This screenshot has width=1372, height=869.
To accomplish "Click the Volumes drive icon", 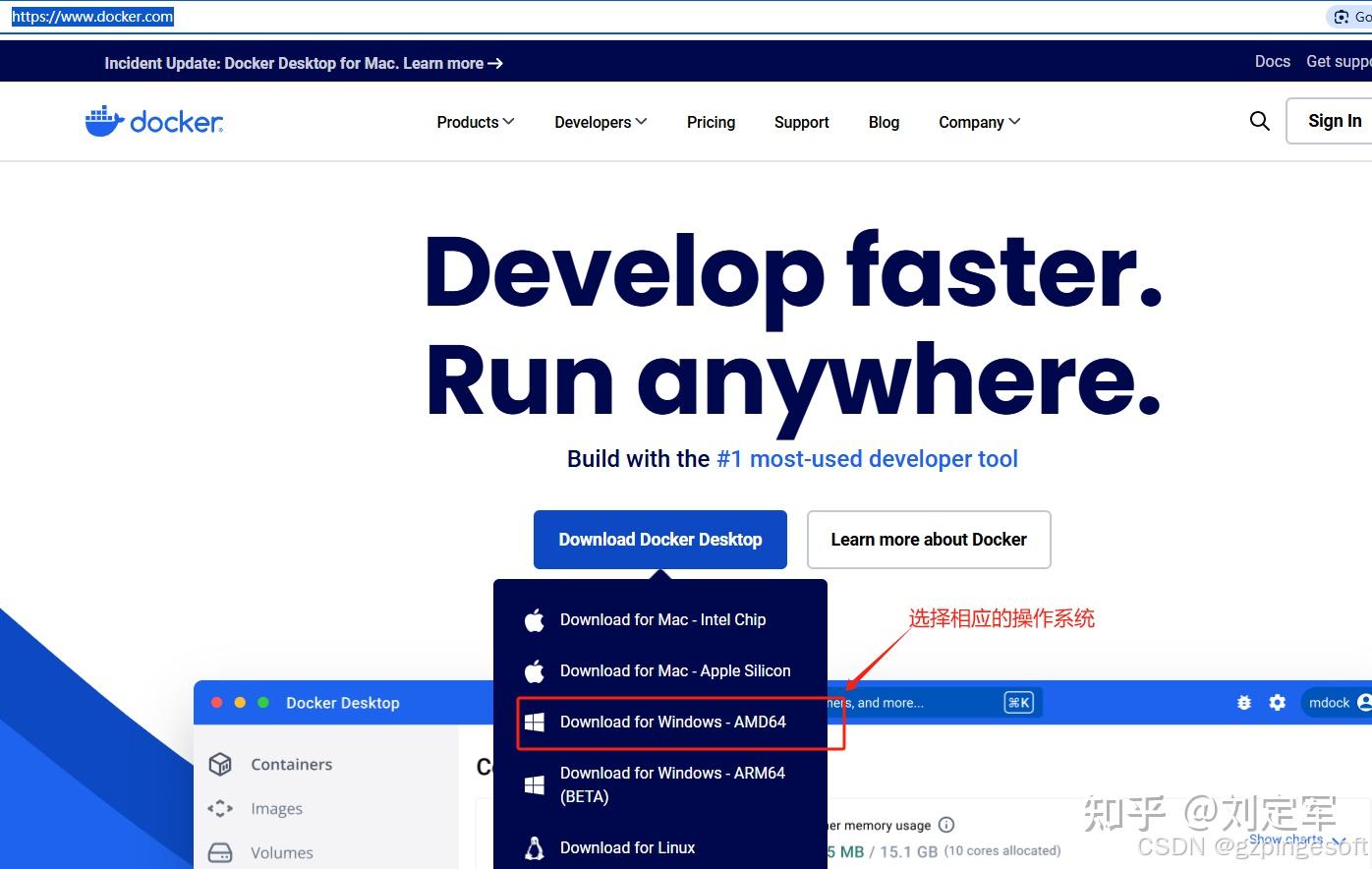I will (221, 852).
